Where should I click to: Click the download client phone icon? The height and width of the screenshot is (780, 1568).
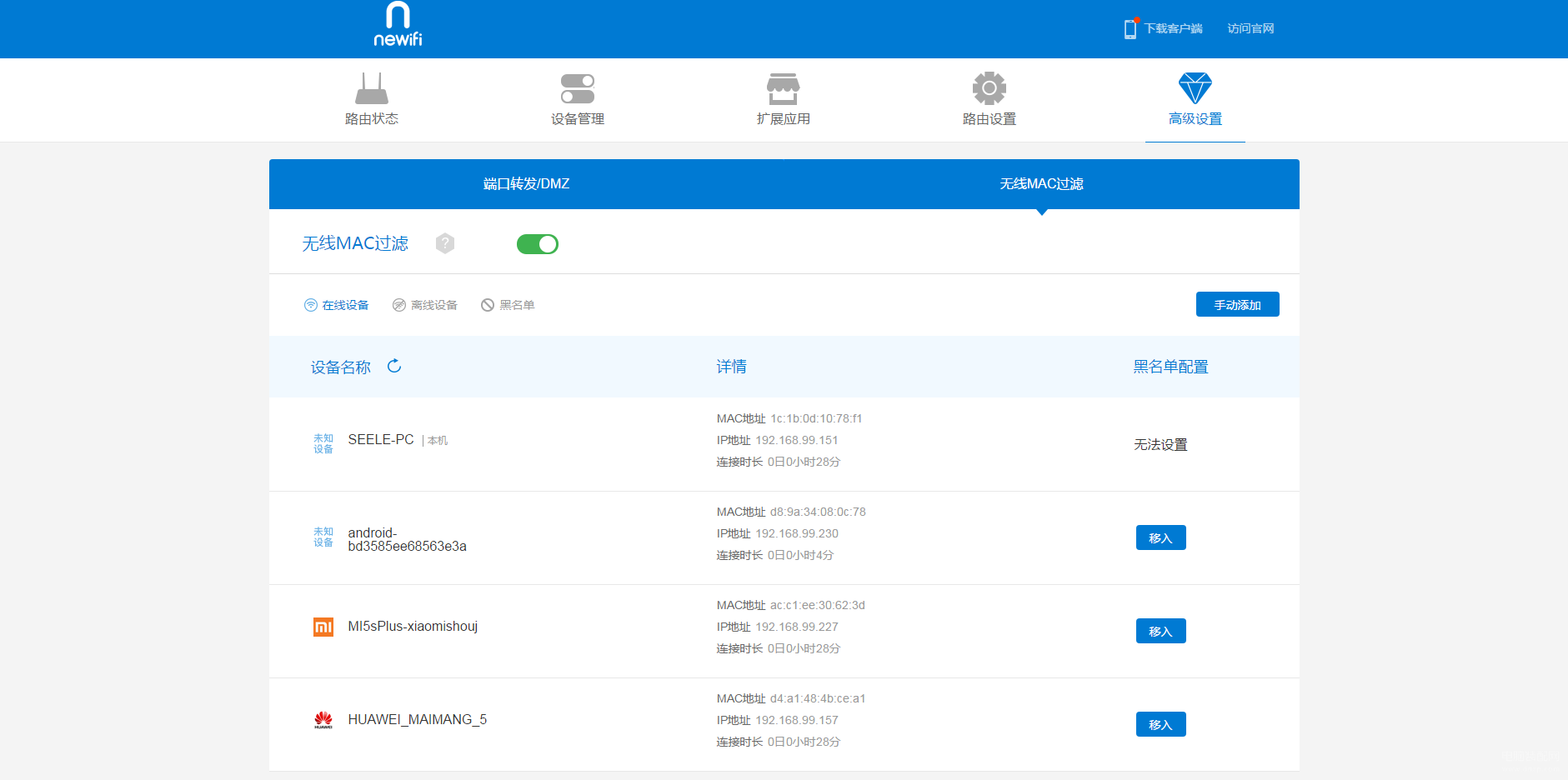pos(1130,28)
